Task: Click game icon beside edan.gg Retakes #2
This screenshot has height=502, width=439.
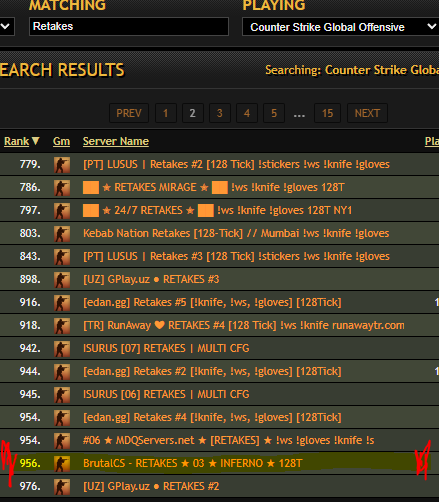Action: pos(62,372)
